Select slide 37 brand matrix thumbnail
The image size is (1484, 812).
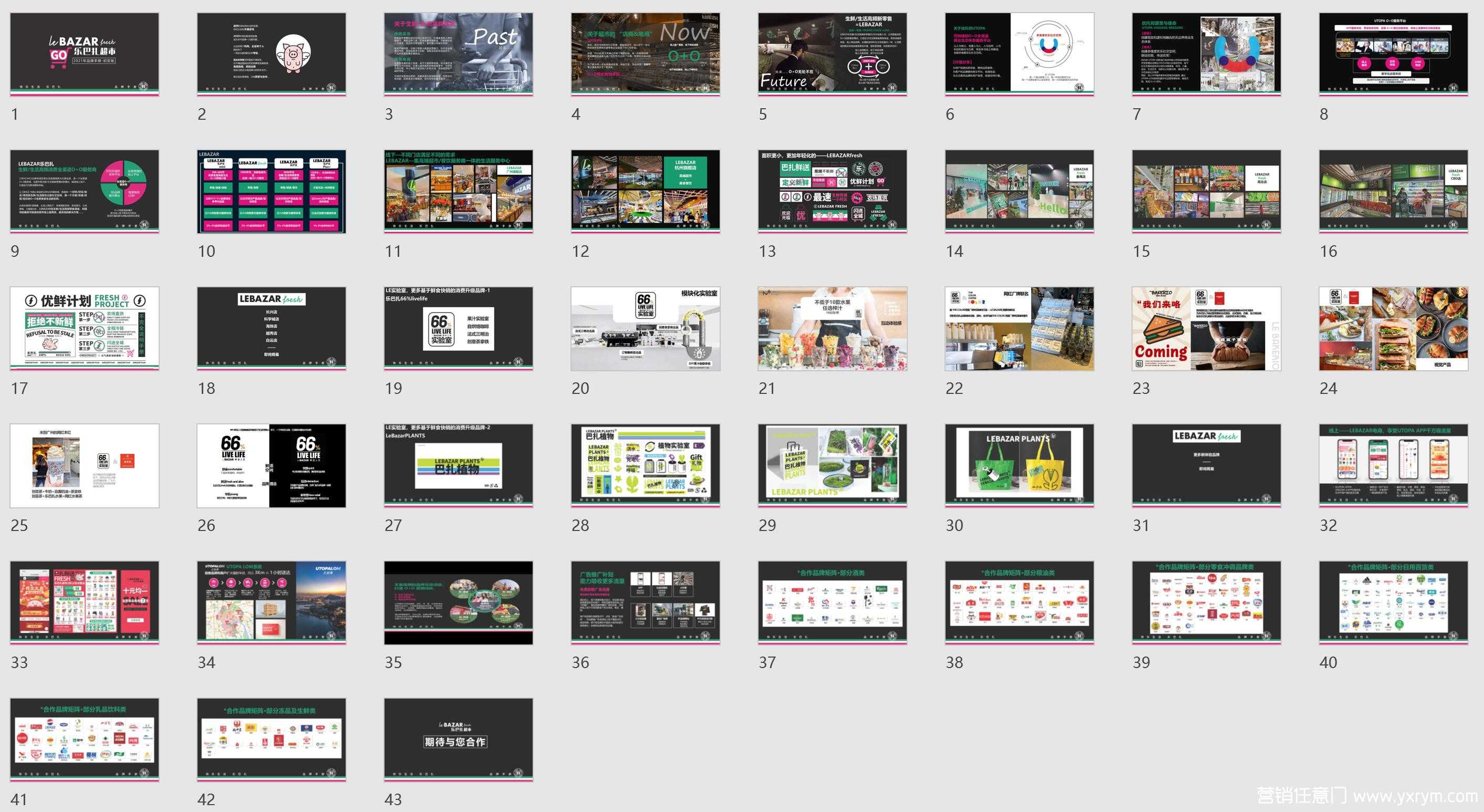pos(833,602)
